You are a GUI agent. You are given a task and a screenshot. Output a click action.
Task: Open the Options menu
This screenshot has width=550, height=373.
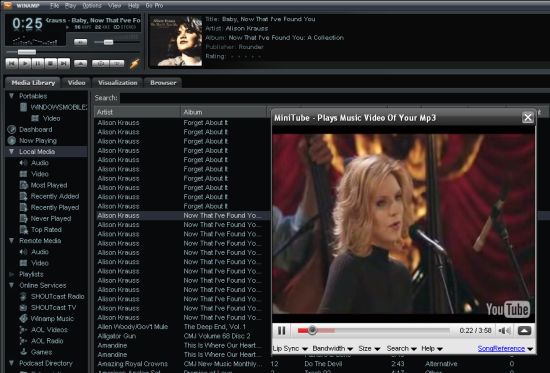(92, 6)
